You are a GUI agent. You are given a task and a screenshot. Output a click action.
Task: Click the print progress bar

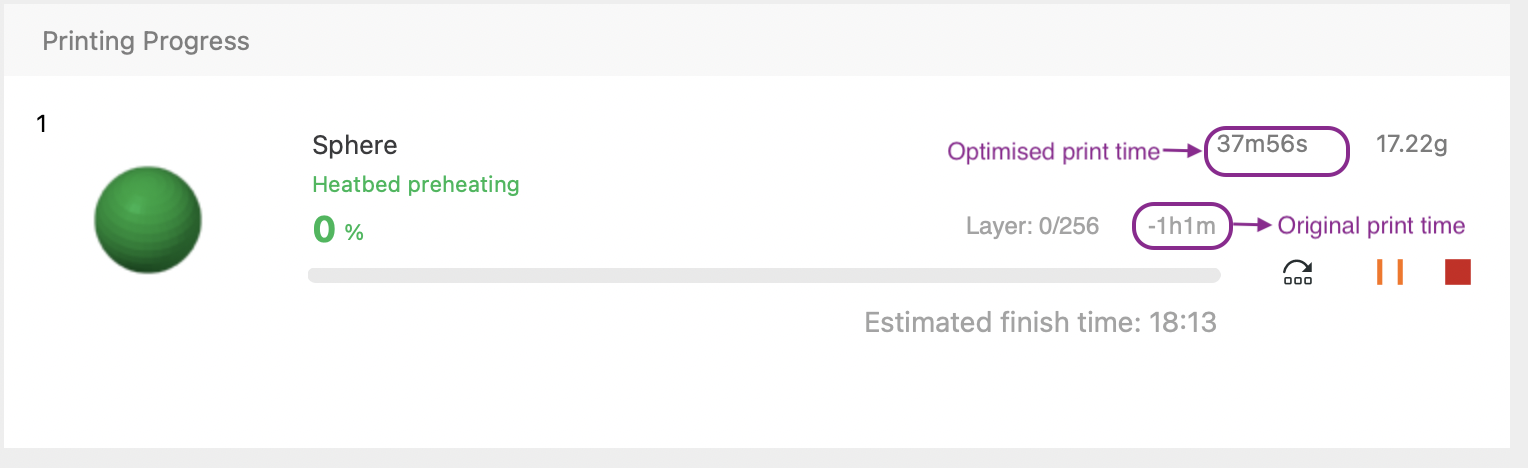point(763,275)
